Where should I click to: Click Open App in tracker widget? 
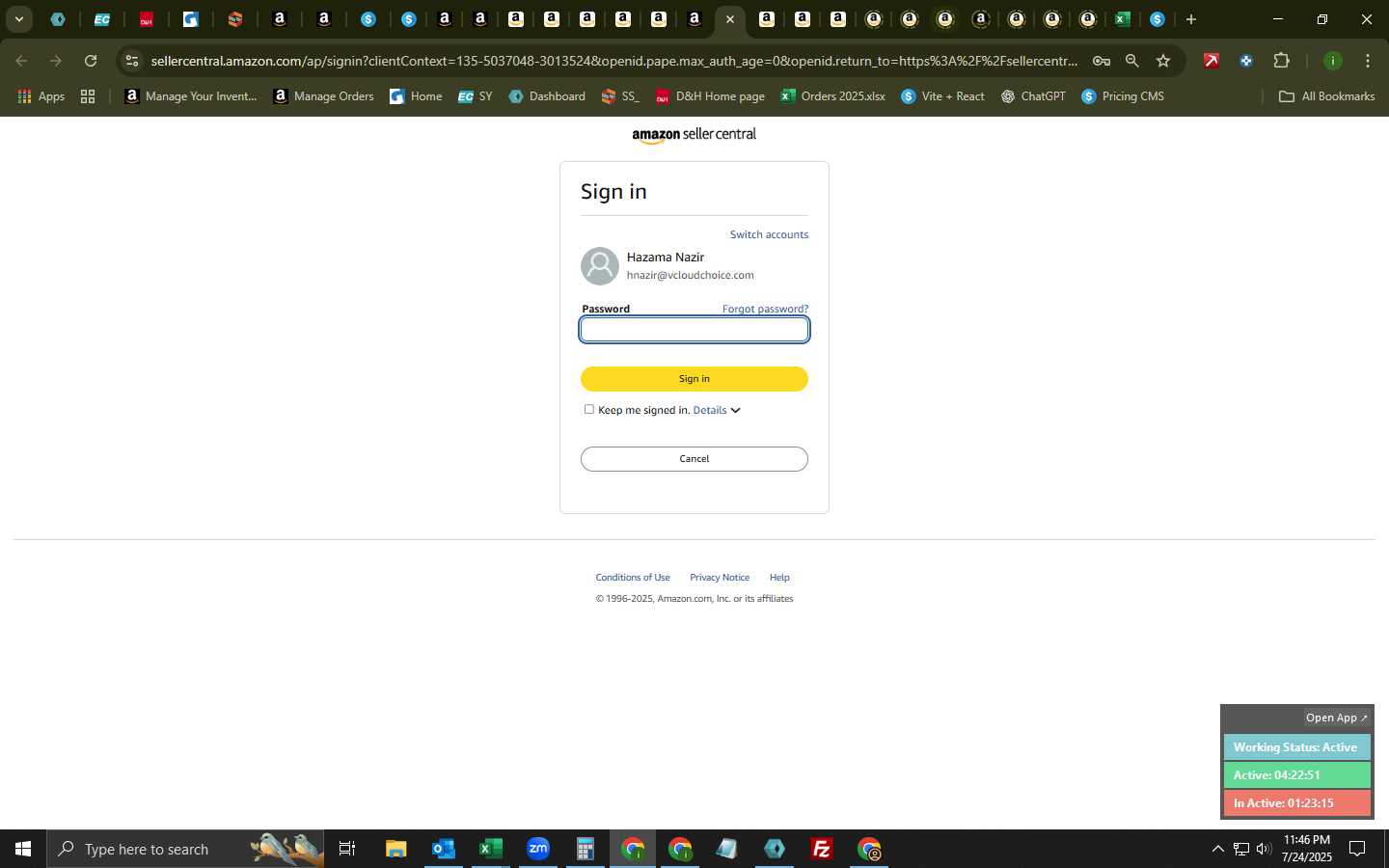pyautogui.click(x=1336, y=718)
